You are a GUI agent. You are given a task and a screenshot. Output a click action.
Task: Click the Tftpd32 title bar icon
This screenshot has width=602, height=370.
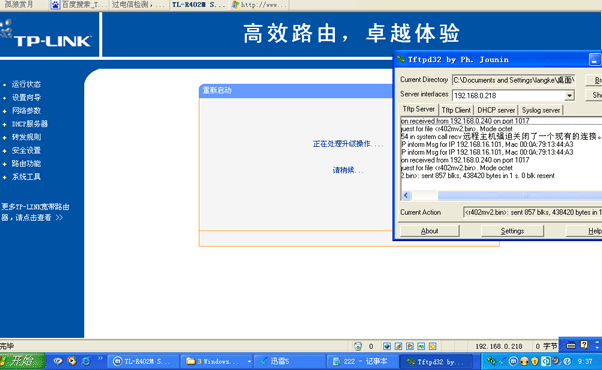pos(401,59)
